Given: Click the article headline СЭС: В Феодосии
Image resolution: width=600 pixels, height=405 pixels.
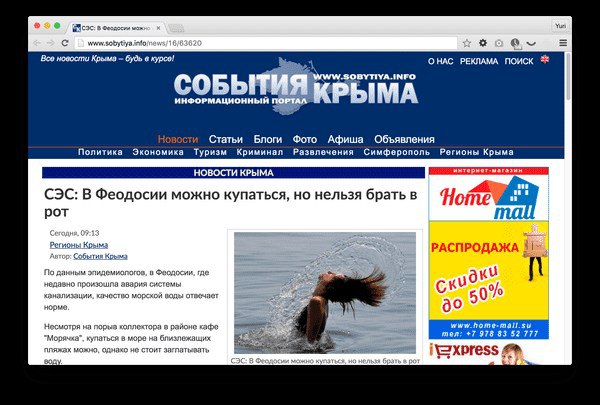Looking at the screenshot, I should [230, 203].
